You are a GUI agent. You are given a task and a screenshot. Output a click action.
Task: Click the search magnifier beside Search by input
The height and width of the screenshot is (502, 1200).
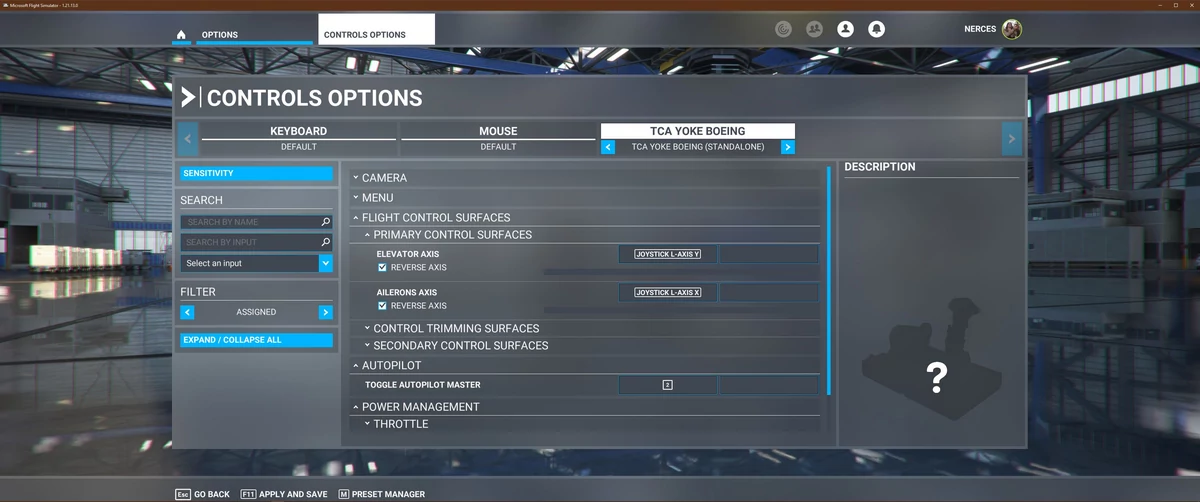pyautogui.click(x=326, y=242)
